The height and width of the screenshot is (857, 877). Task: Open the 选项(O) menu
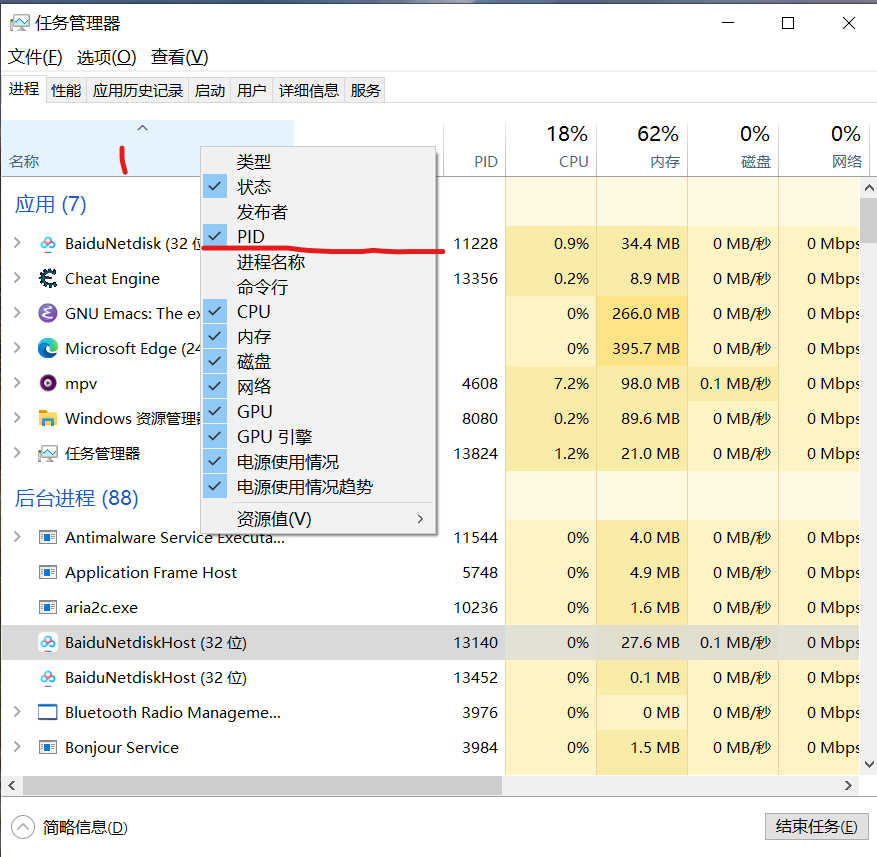pyautogui.click(x=106, y=56)
